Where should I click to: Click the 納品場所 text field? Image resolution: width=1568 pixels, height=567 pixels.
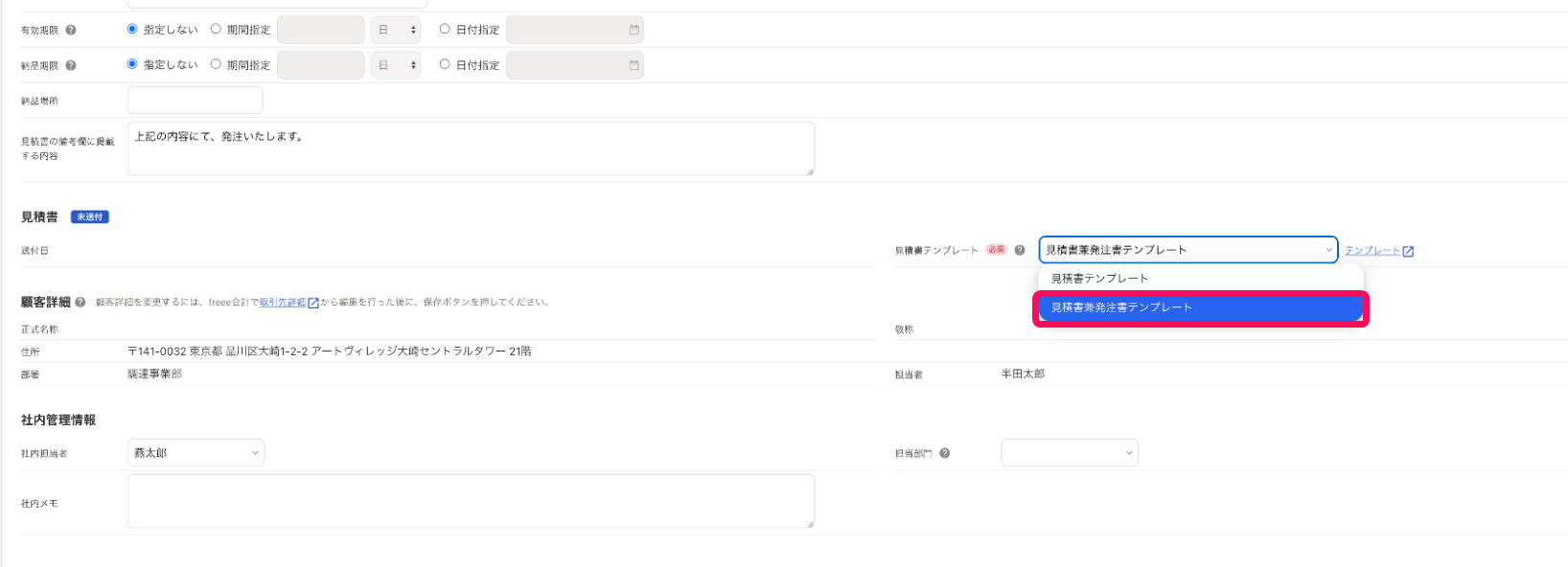click(195, 101)
